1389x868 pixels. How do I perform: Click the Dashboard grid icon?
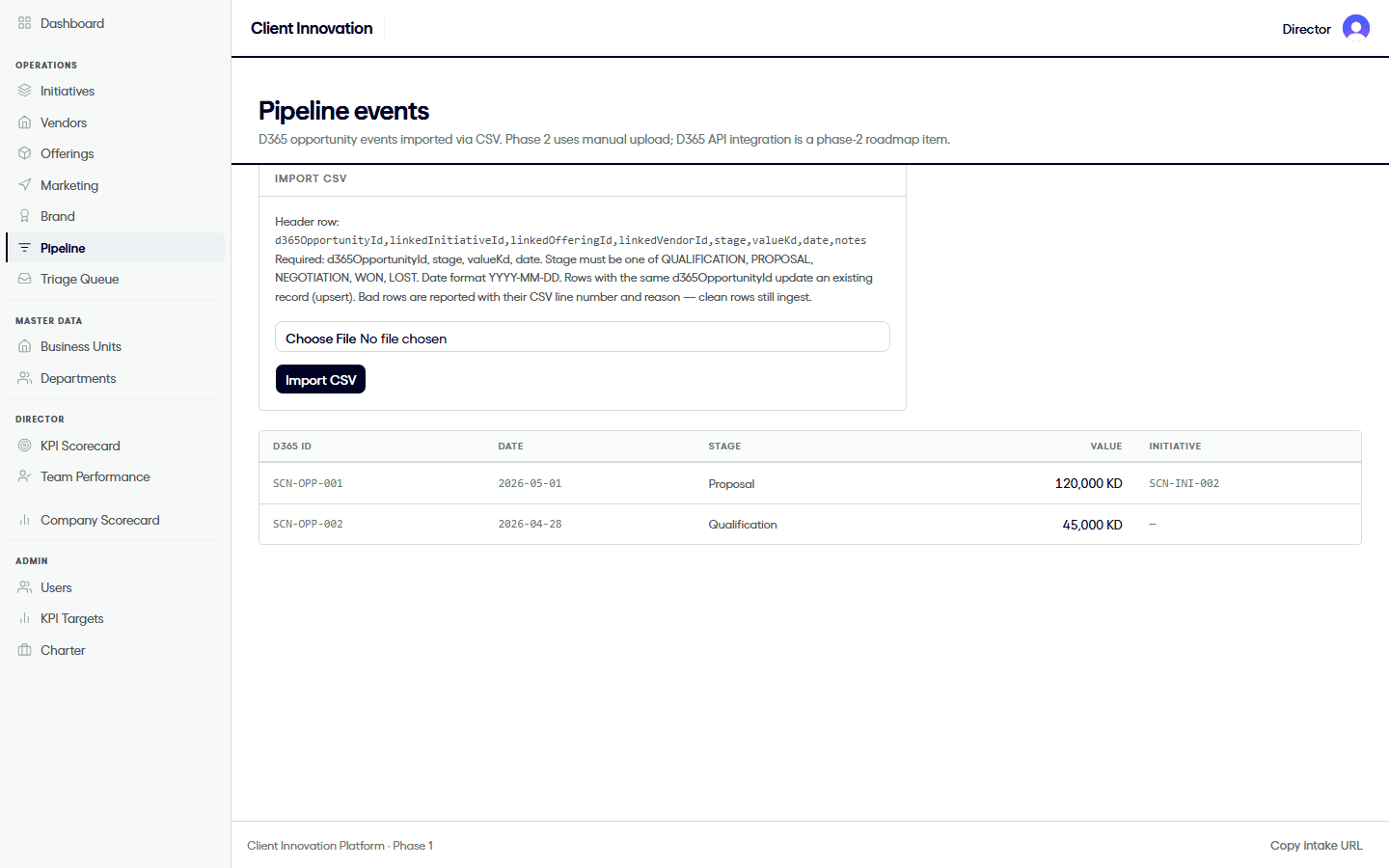24,23
